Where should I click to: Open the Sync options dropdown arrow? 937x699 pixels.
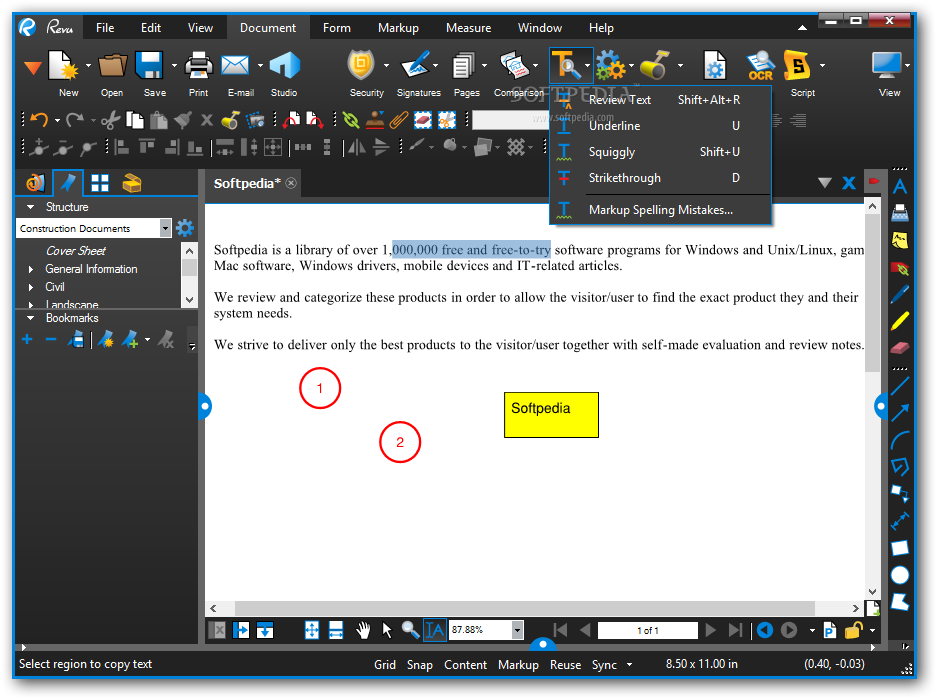coord(629,664)
